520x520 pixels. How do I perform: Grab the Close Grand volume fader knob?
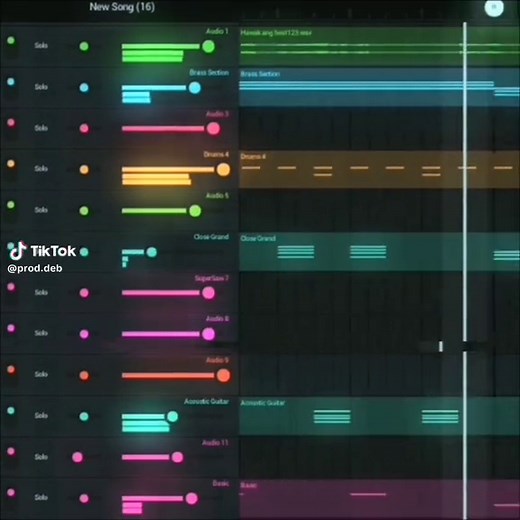coord(152,252)
